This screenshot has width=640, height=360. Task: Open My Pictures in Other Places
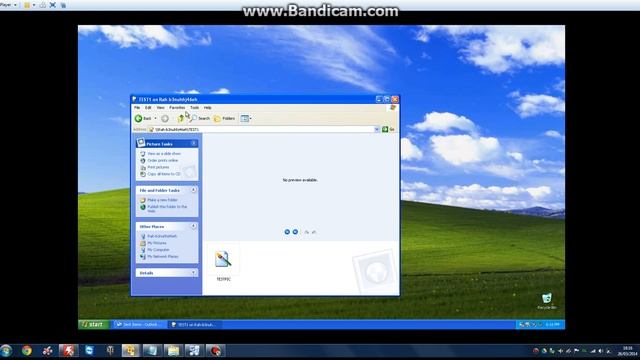coord(157,243)
